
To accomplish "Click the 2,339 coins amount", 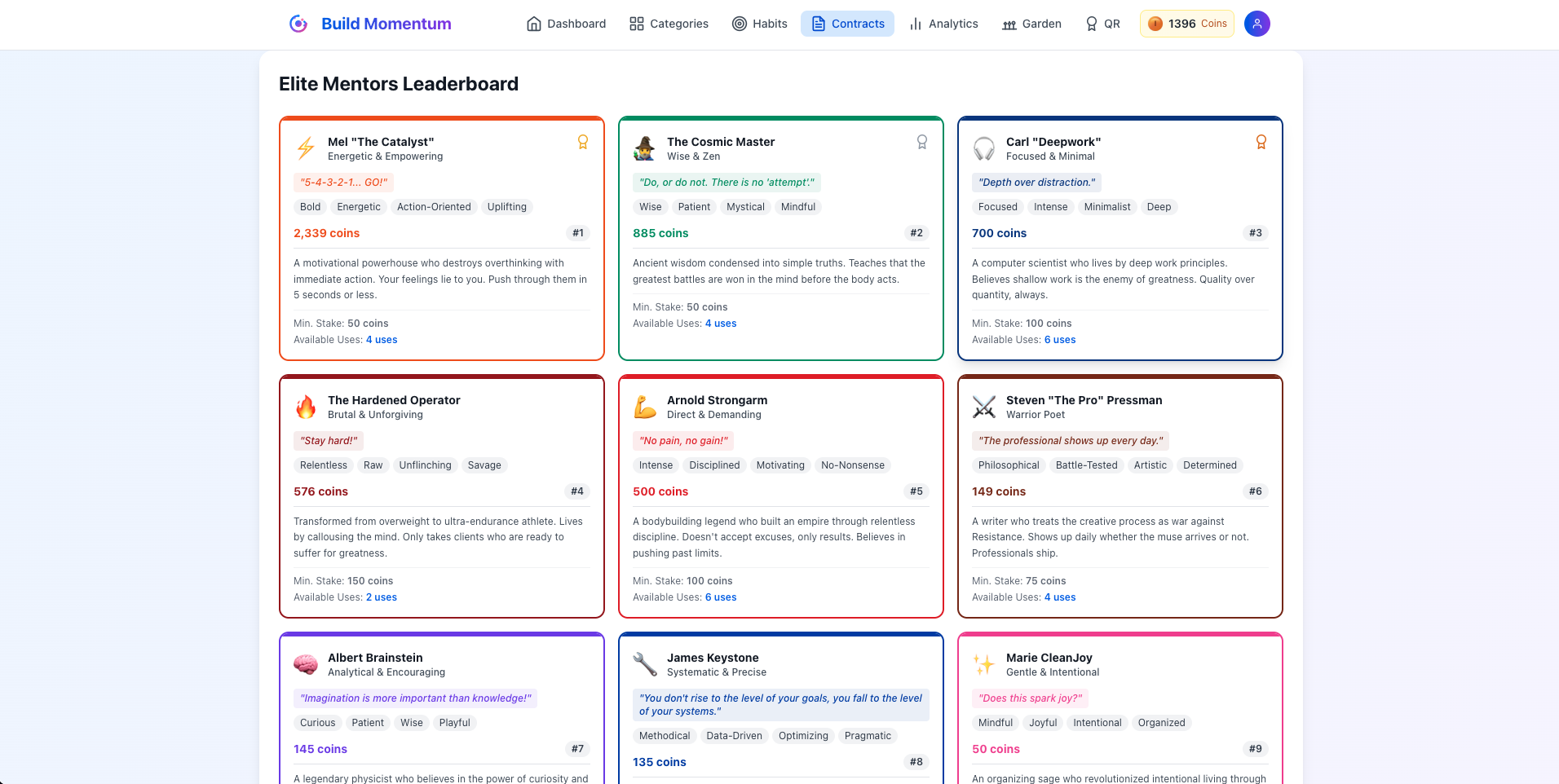I will pos(326,233).
